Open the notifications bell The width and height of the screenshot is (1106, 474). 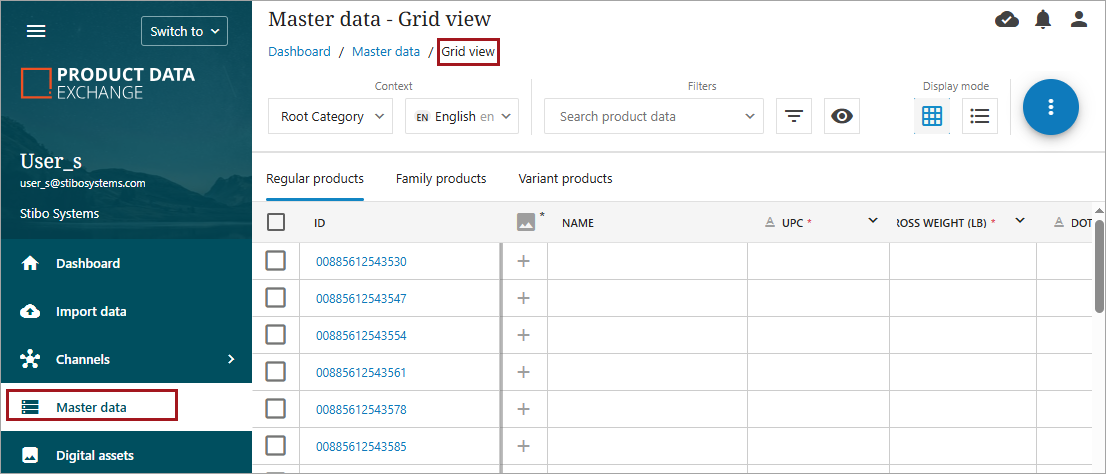click(x=1043, y=19)
